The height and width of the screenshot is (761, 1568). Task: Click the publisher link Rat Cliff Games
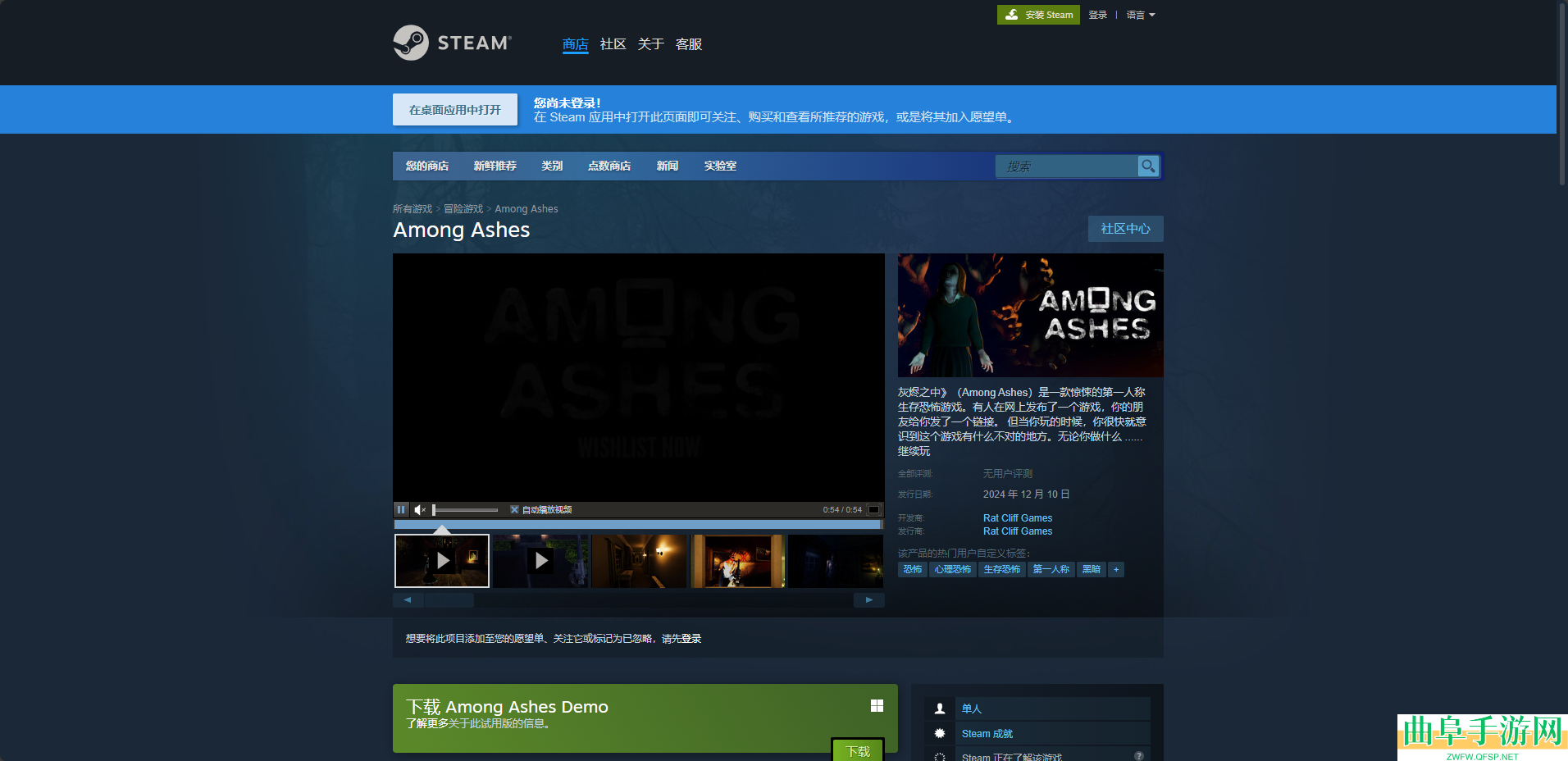(x=1018, y=531)
